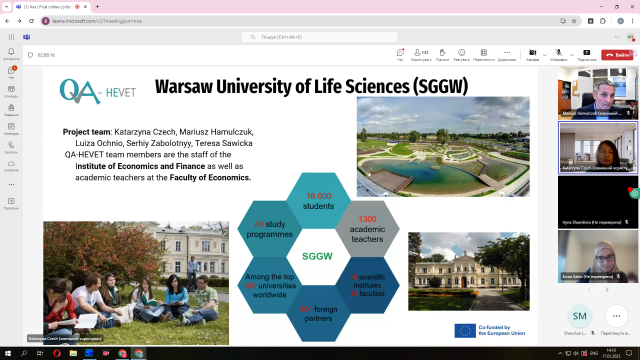Screen dimensions: 640x360
Task: Open Activity notifications in Teams sidebar
Action: pyautogui.click(x=11, y=54)
